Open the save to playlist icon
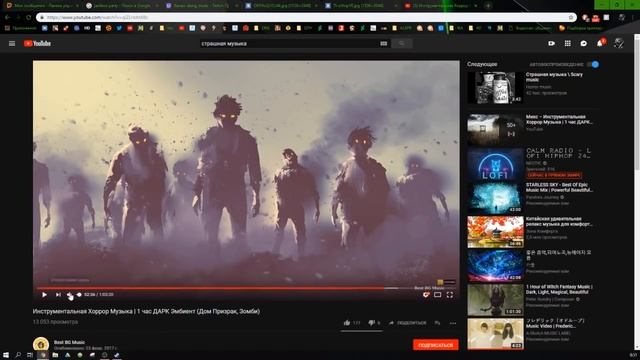This screenshot has width=640, height=360. [437, 323]
